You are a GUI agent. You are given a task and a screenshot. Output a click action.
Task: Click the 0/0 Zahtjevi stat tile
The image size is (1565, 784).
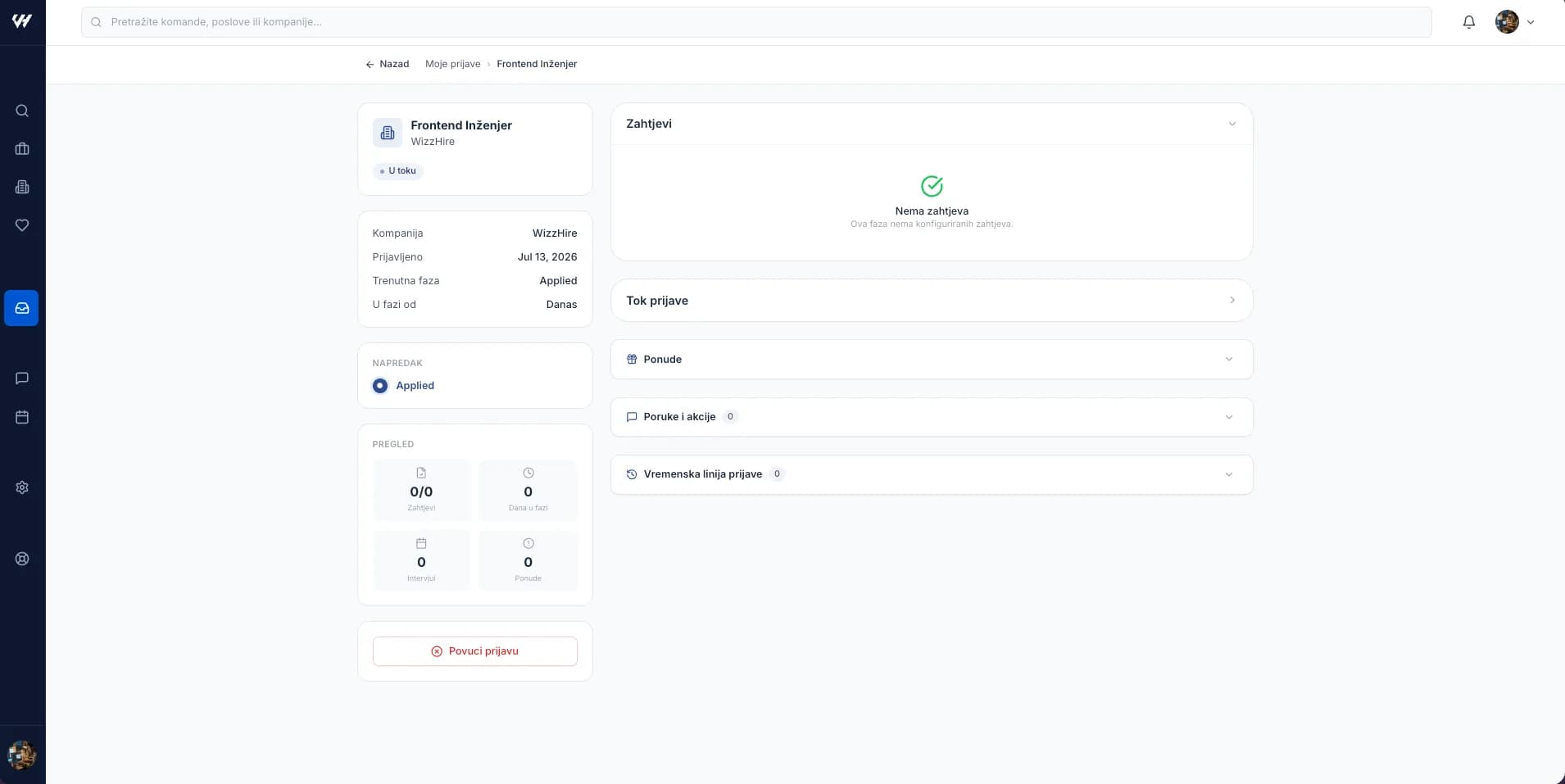click(x=421, y=490)
